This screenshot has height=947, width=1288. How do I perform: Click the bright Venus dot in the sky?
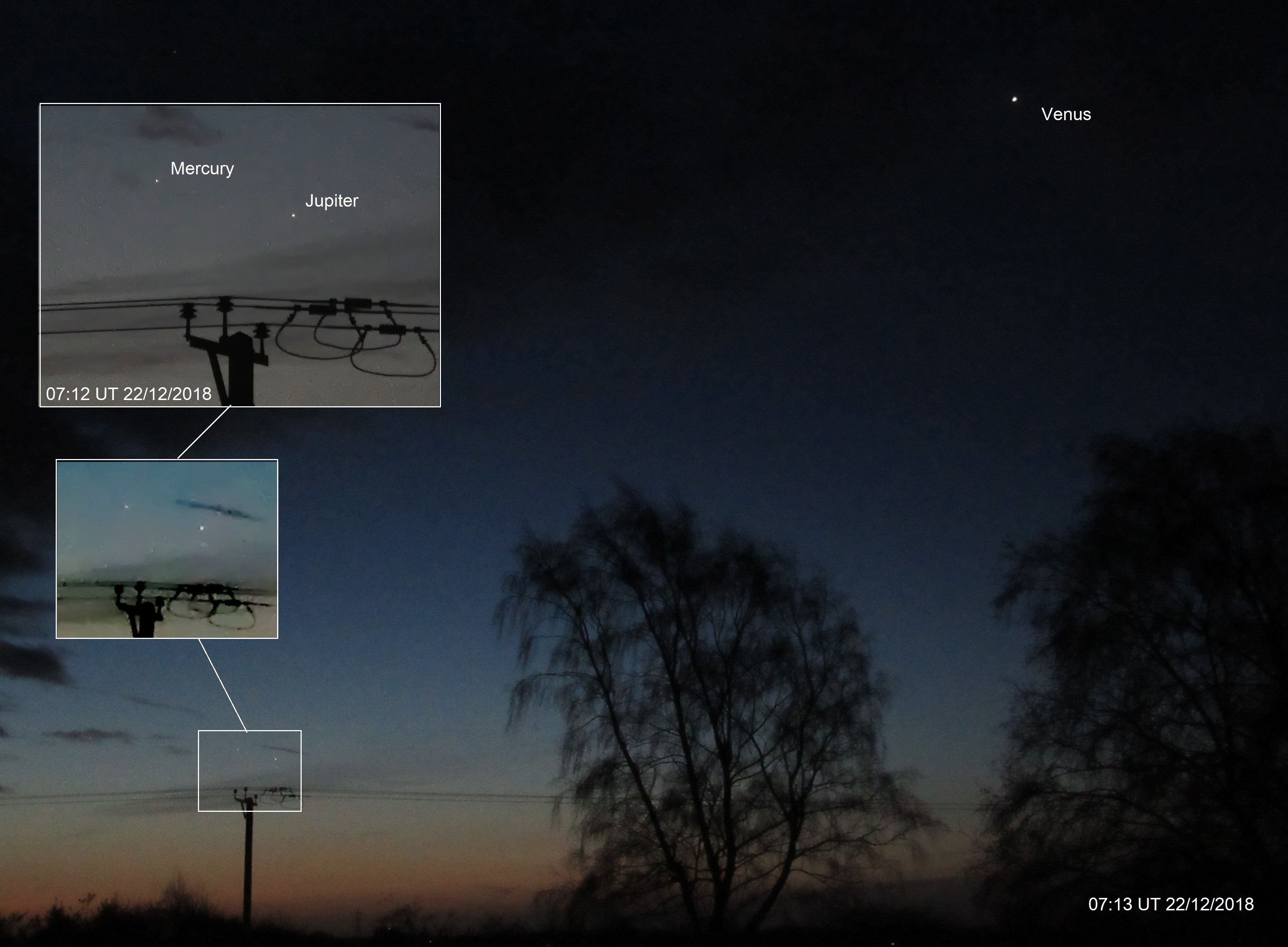pyautogui.click(x=1015, y=99)
